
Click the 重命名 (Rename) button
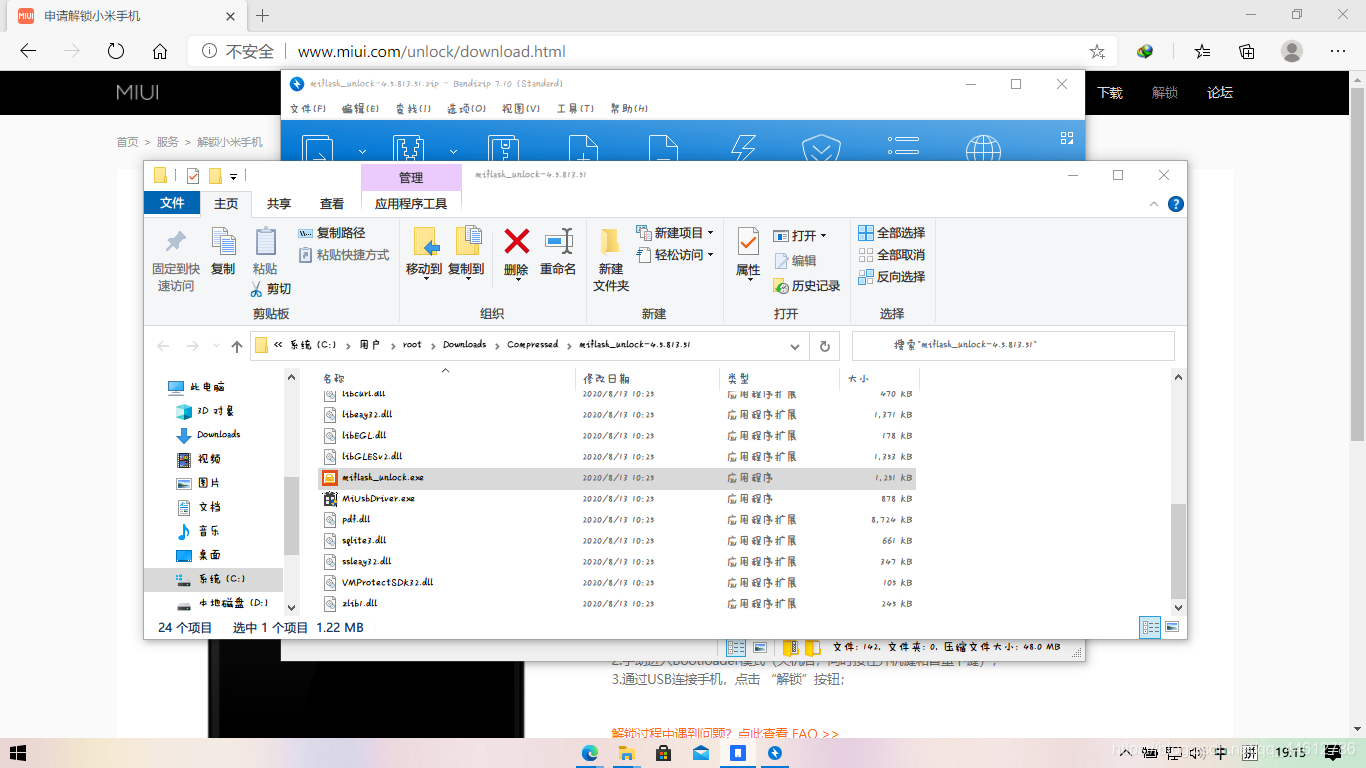point(558,252)
